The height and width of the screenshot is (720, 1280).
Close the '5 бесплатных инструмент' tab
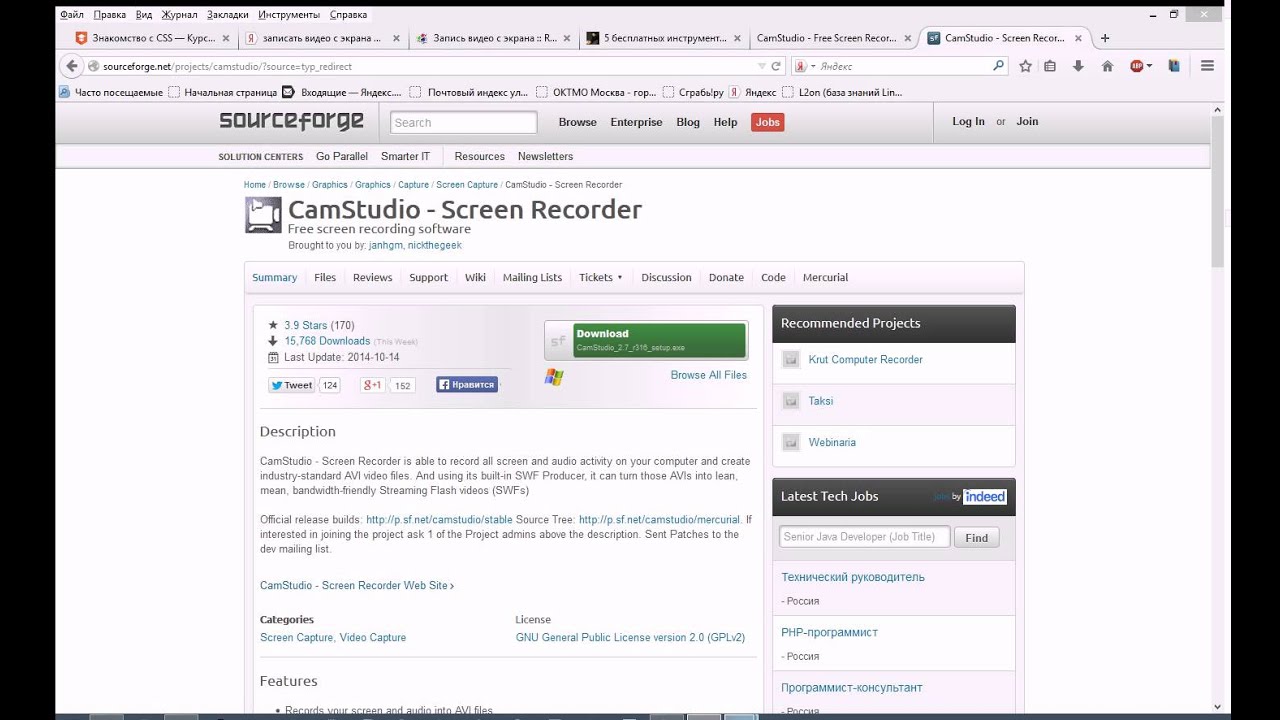tap(738, 38)
